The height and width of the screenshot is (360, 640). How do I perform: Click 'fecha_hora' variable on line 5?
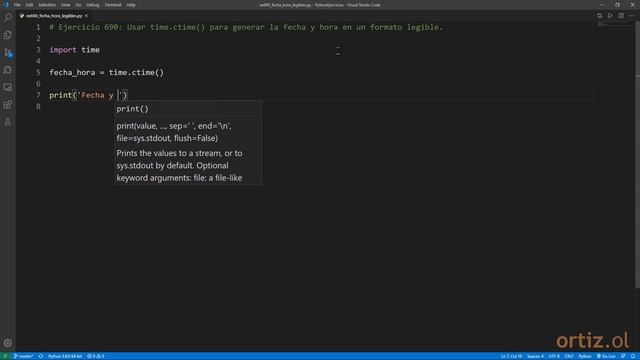pyautogui.click(x=72, y=73)
